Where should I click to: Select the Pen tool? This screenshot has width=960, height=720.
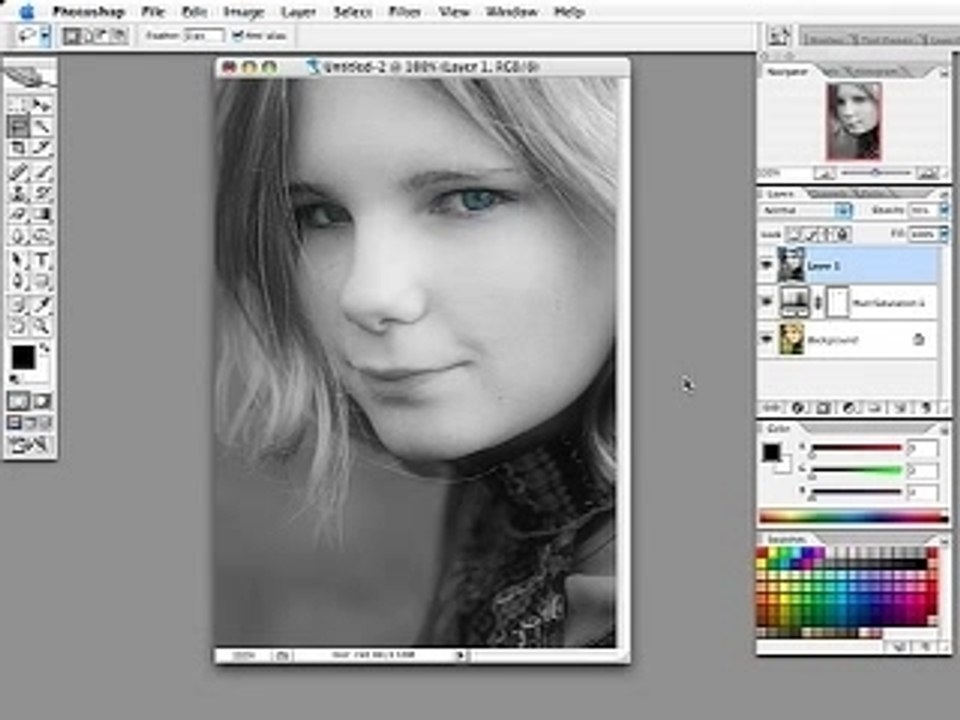[x=18, y=282]
